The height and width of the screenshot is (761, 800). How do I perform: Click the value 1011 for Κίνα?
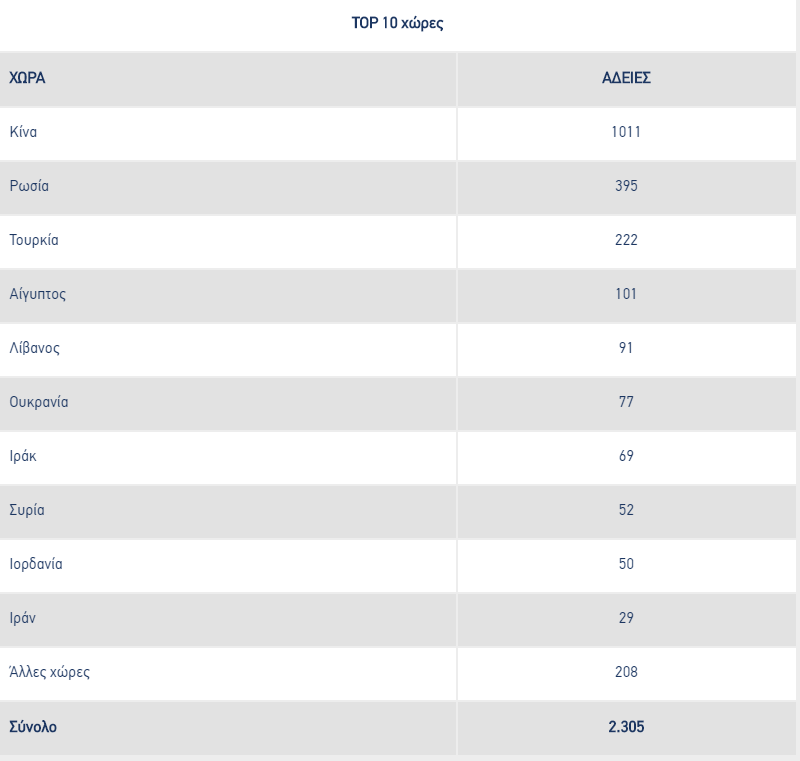626,132
